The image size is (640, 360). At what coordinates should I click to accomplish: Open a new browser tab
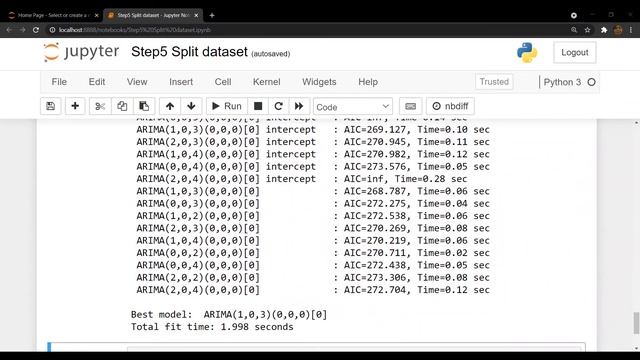coord(212,15)
